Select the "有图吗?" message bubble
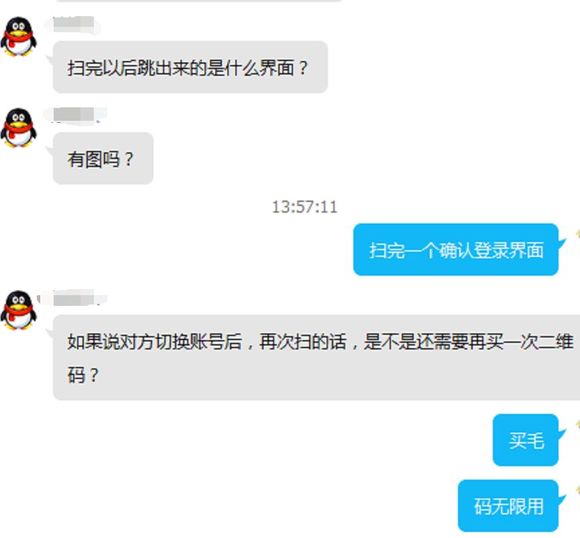The width and height of the screenshot is (580, 538). point(103,158)
